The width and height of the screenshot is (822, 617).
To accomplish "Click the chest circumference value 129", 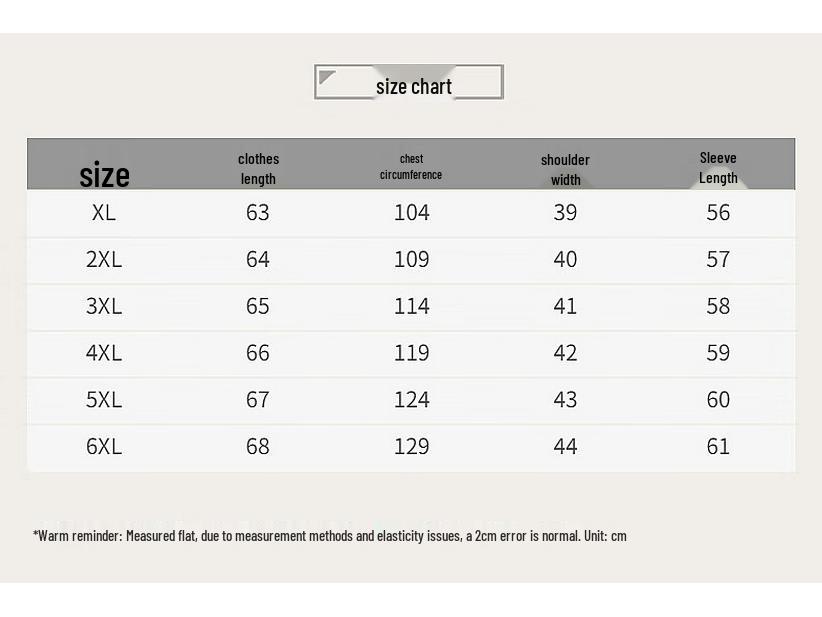I will [x=411, y=446].
